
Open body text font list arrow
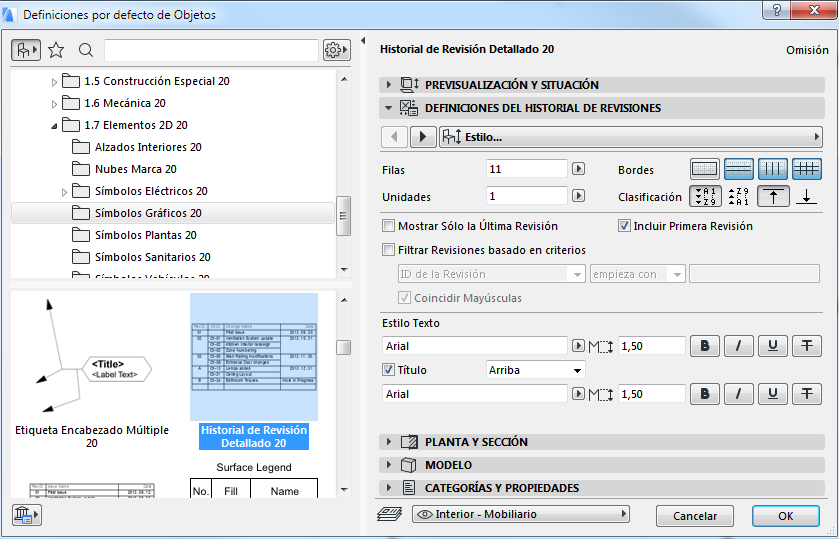pyautogui.click(x=578, y=346)
